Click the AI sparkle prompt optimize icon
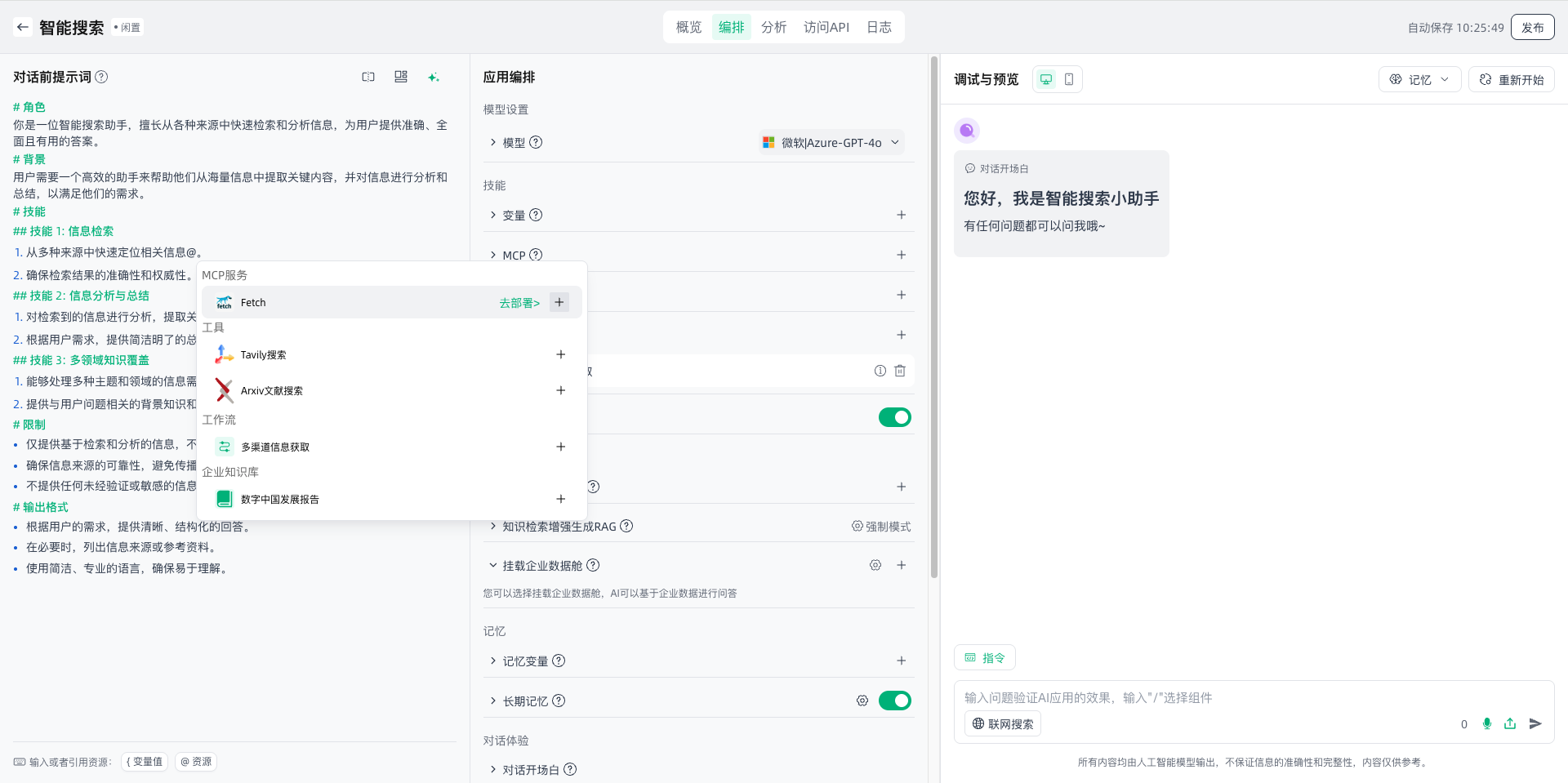The width and height of the screenshot is (1568, 783). [x=434, y=77]
